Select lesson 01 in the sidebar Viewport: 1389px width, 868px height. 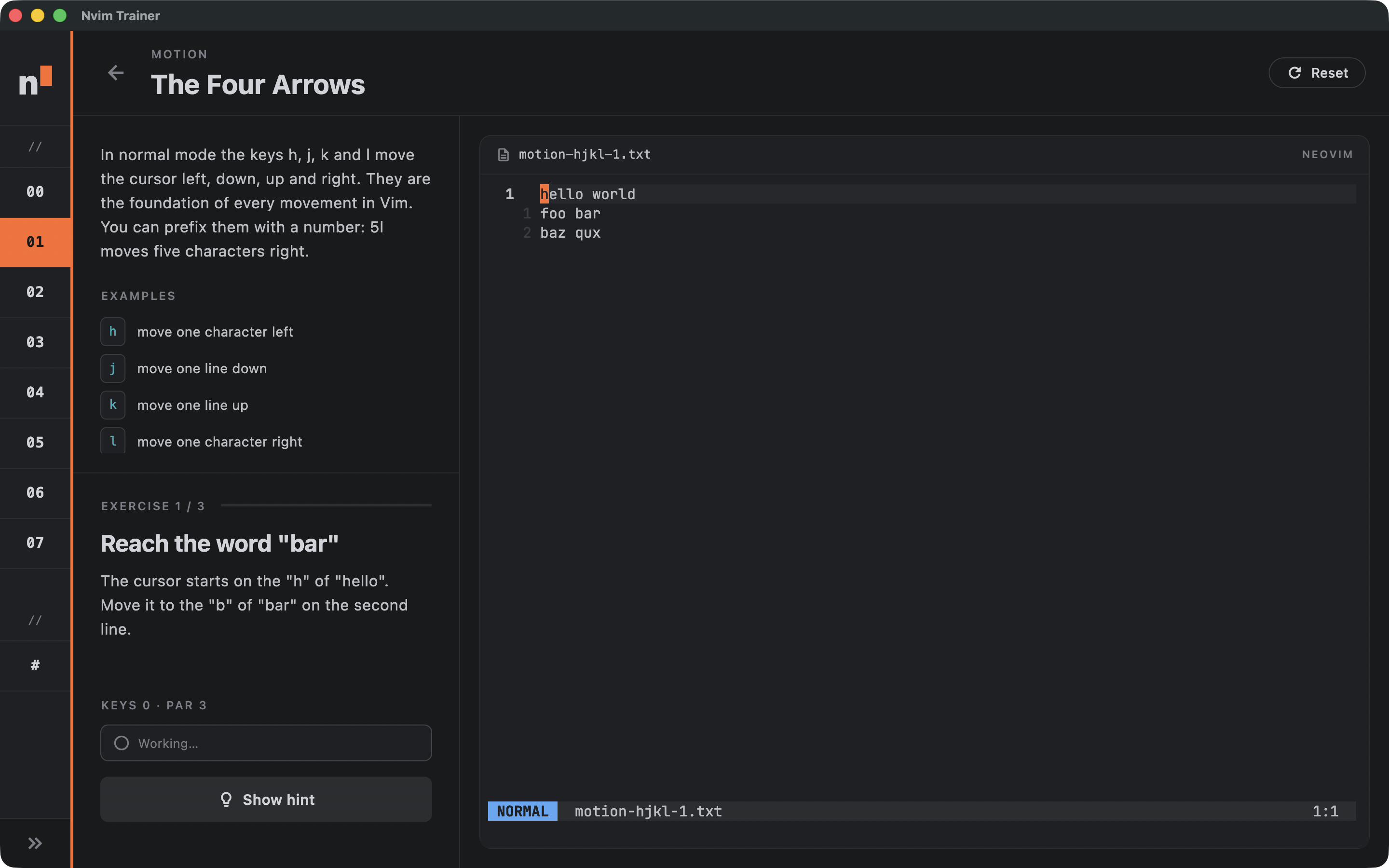tap(35, 242)
